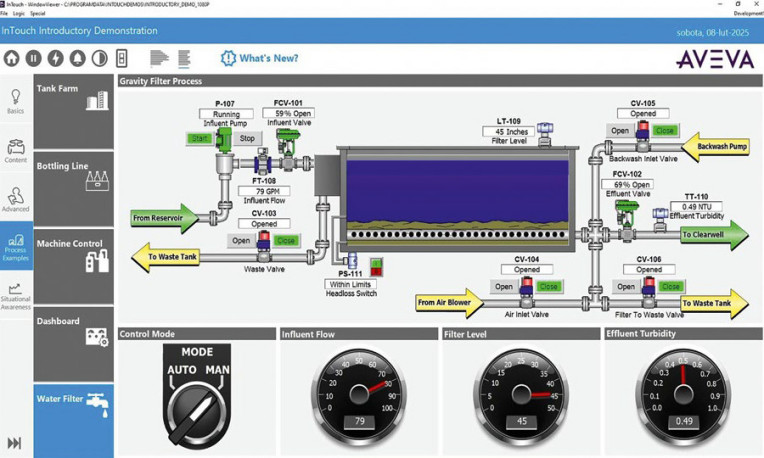The width and height of the screenshot is (764, 458).
Task: Open the Logic menu
Action: coord(20,14)
